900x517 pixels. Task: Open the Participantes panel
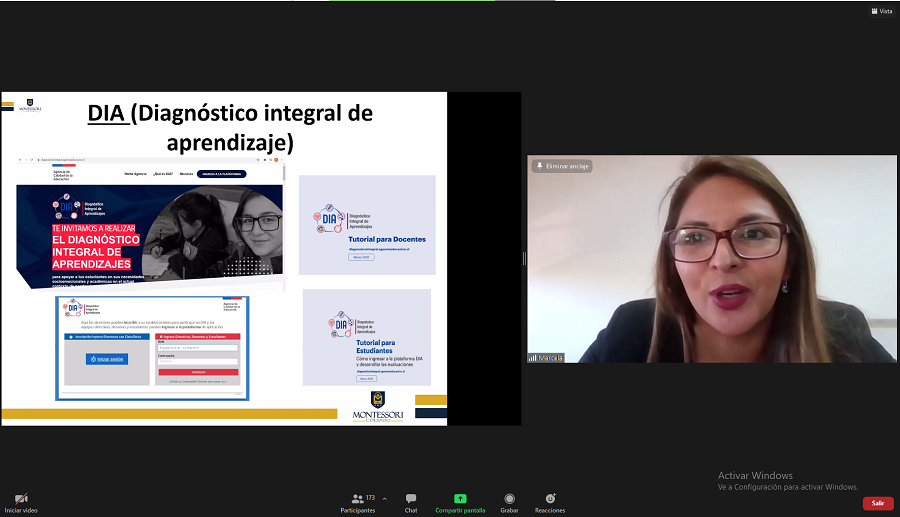358,503
